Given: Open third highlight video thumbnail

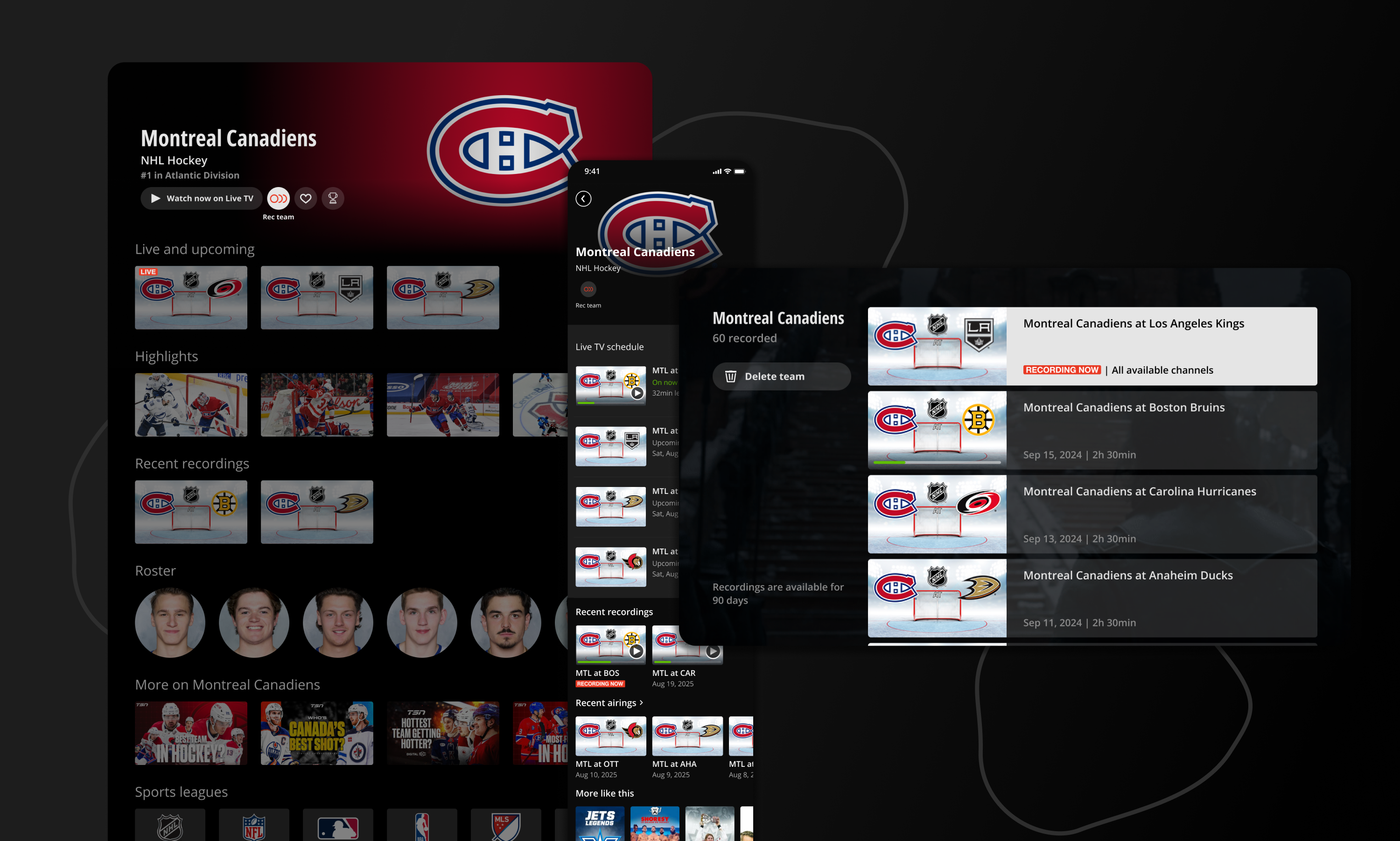Looking at the screenshot, I should click(x=443, y=404).
